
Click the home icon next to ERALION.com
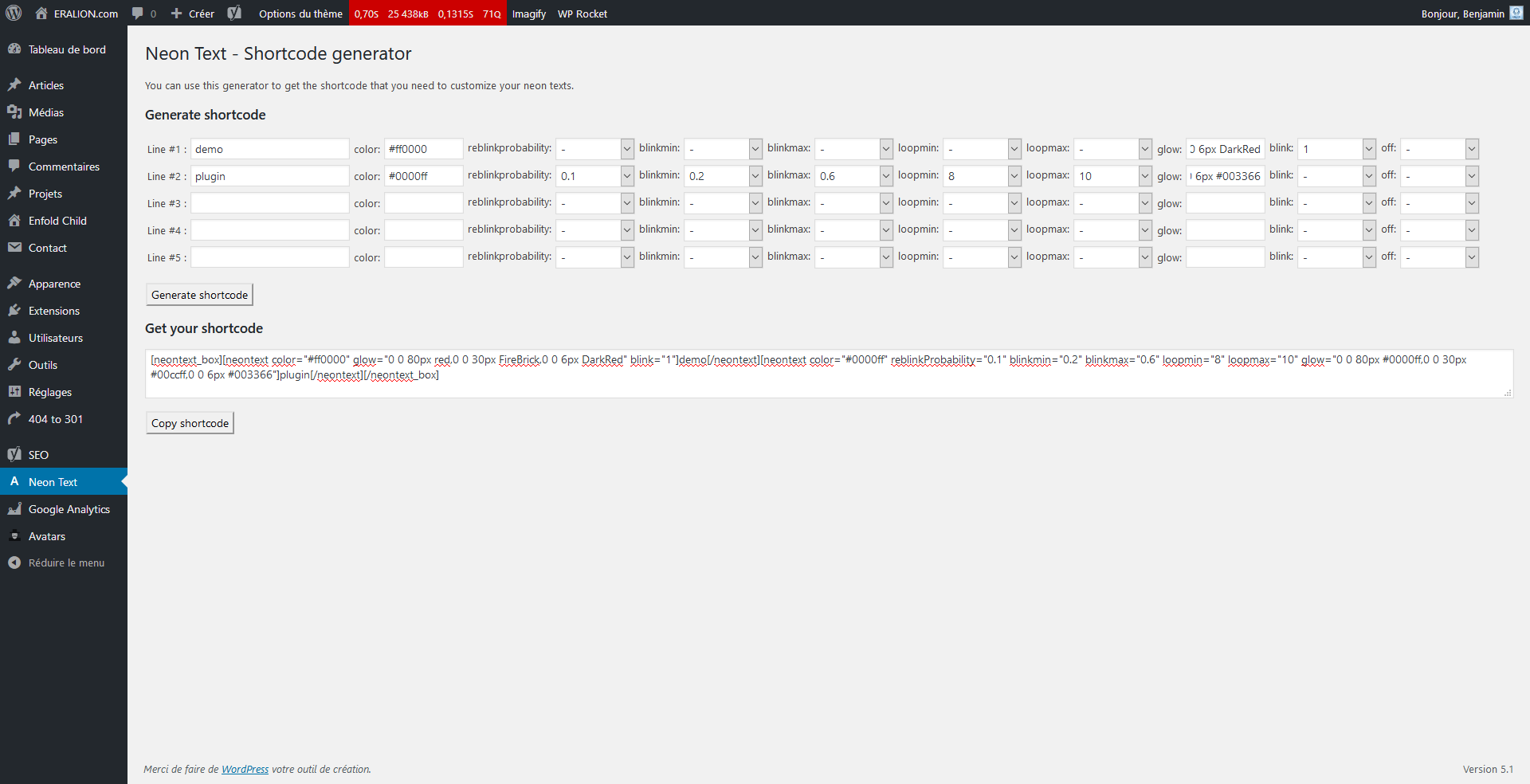click(41, 14)
